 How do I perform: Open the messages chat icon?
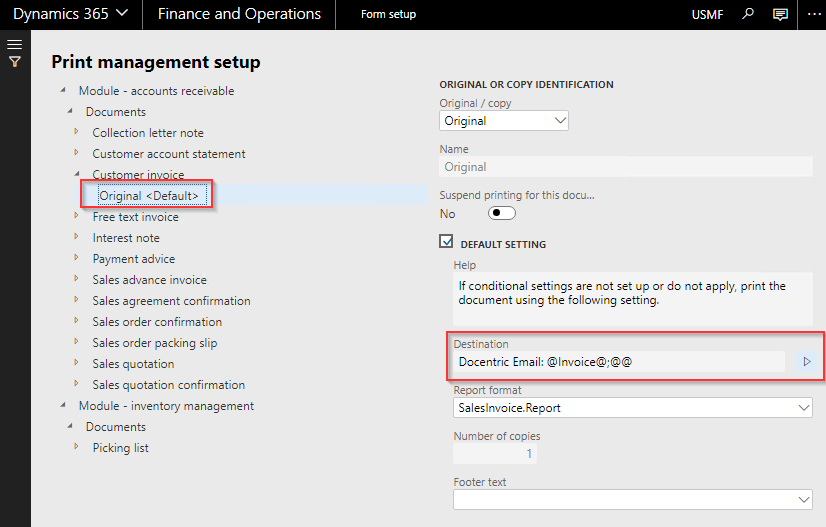point(780,14)
